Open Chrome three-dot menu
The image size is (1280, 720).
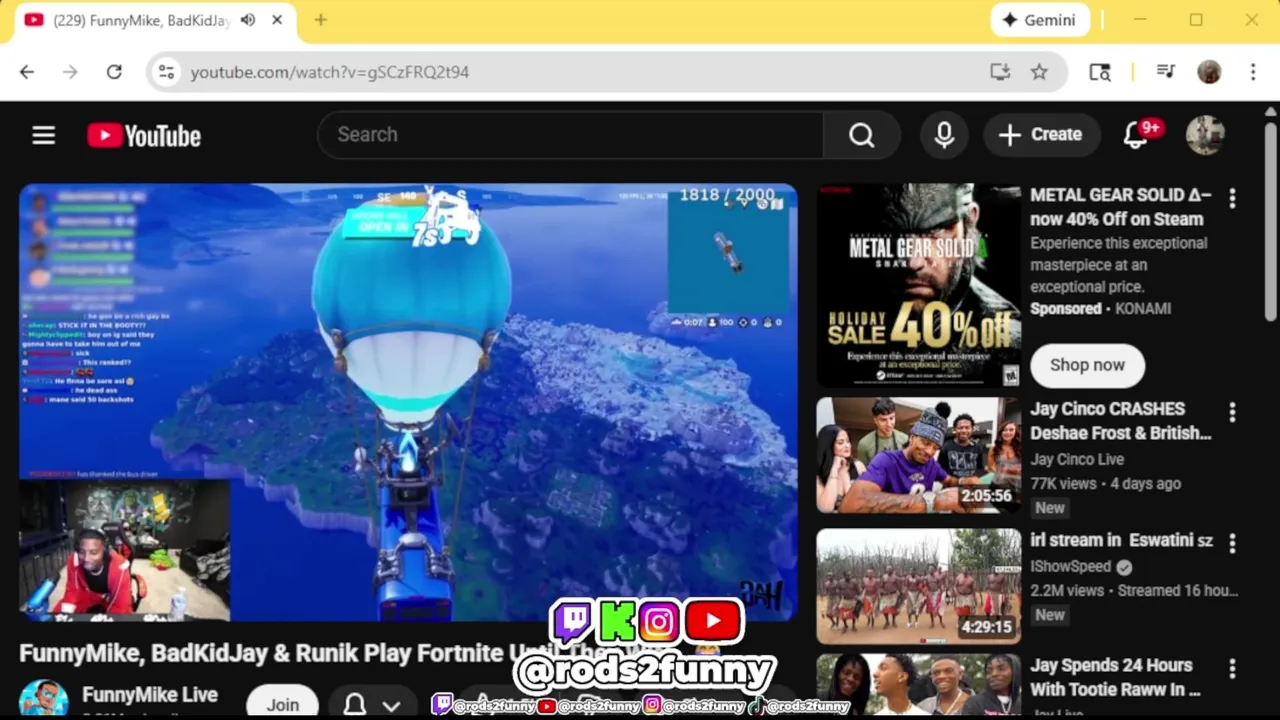click(1253, 72)
